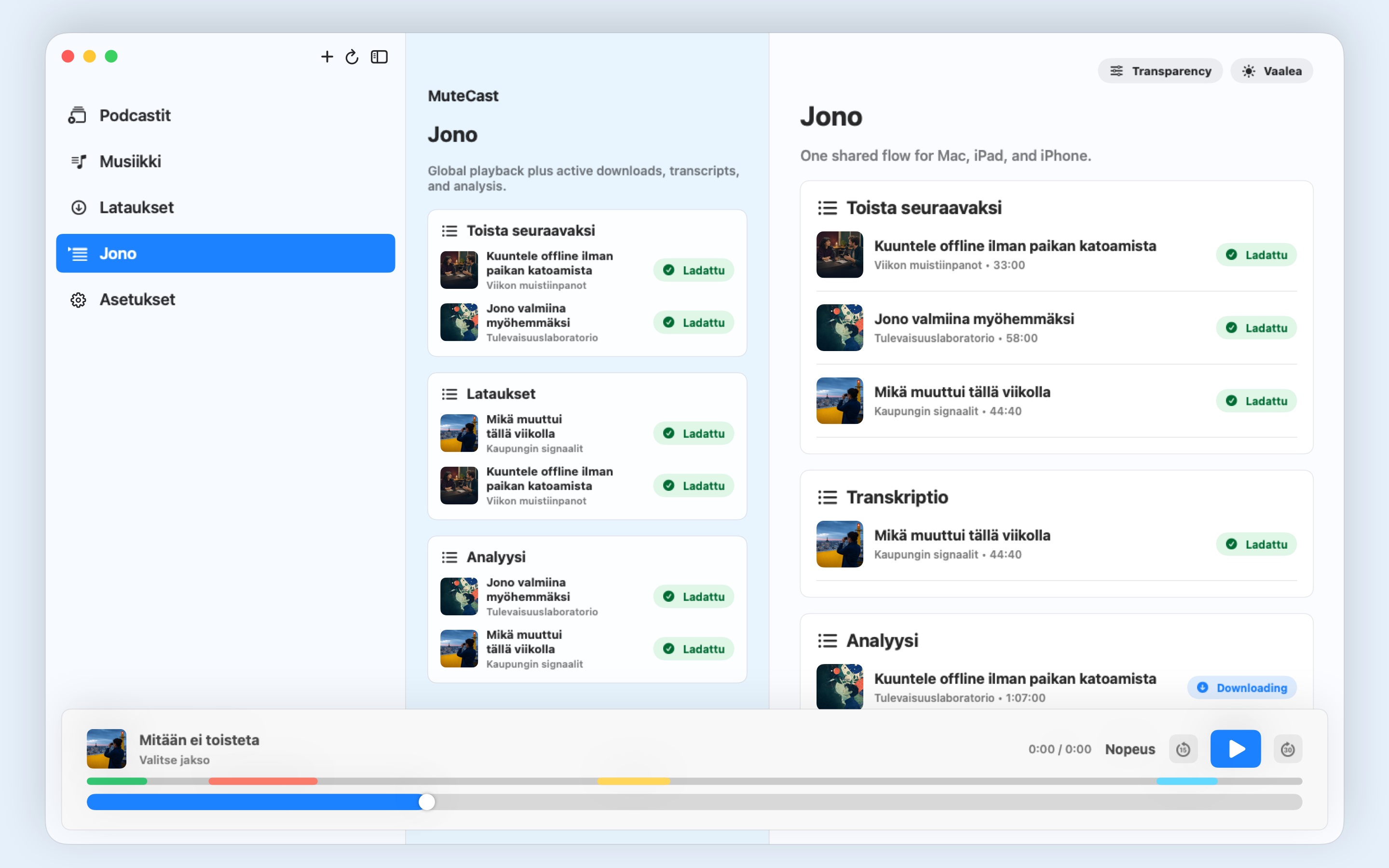Click artwork of Jono valmiina 58:00 episode
Viewport: 1389px width, 868px height.
click(x=839, y=327)
